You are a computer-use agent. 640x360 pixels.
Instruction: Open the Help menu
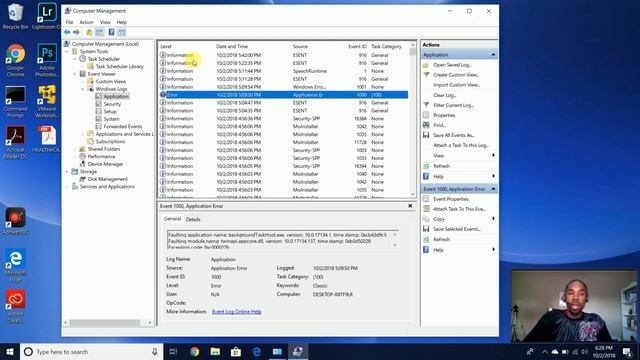click(122, 22)
